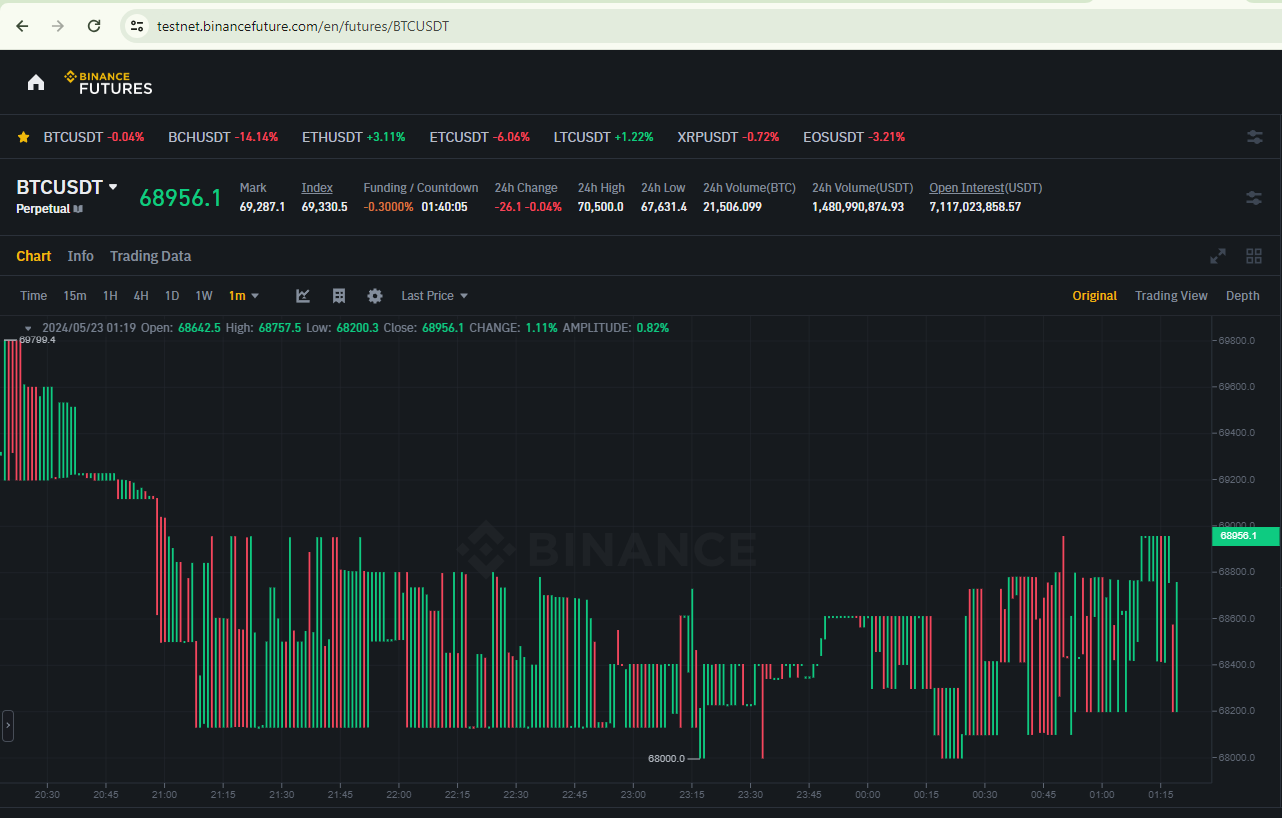The height and width of the screenshot is (818, 1282).
Task: Open the home icon in header
Action: [36, 83]
